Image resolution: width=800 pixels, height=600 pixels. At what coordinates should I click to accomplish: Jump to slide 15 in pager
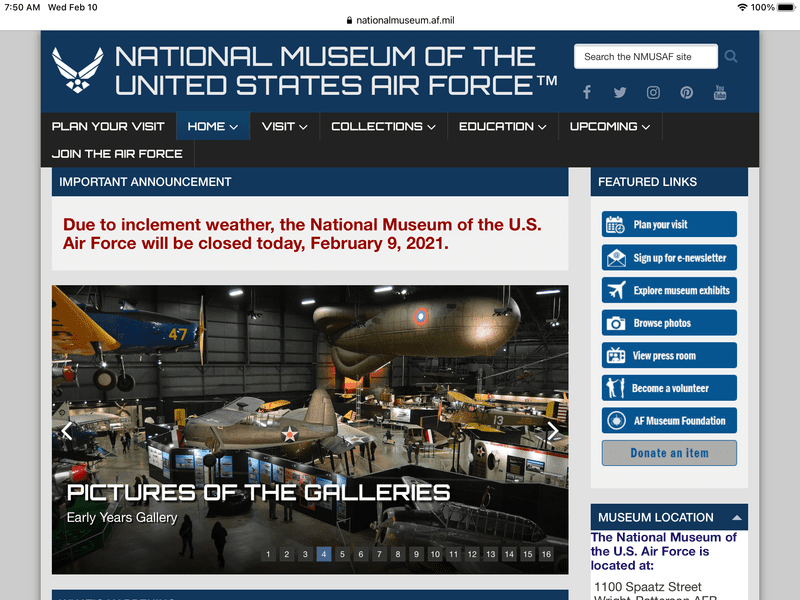[528, 554]
